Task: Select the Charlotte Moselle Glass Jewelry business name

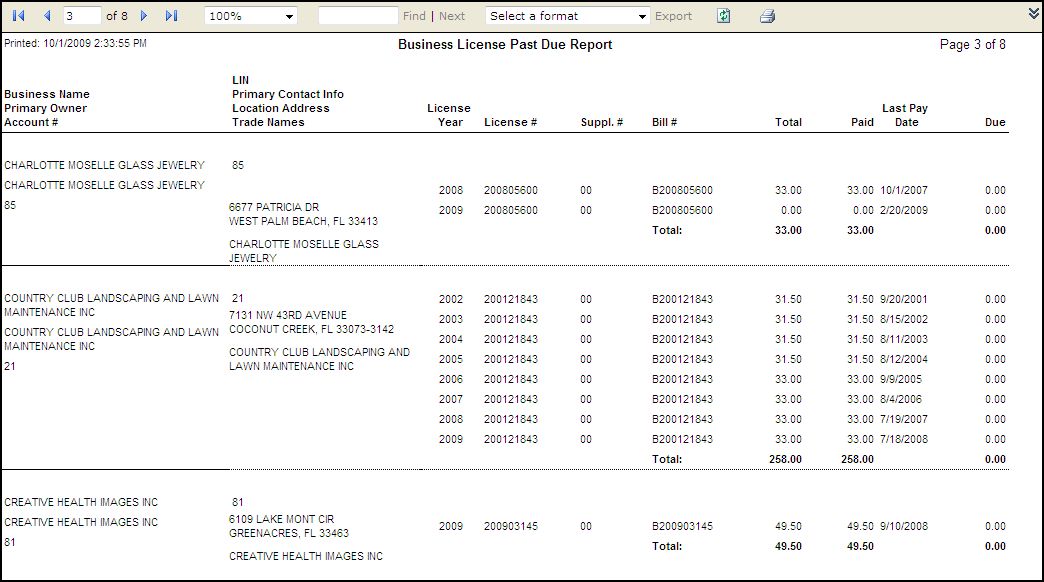Action: [x=104, y=165]
